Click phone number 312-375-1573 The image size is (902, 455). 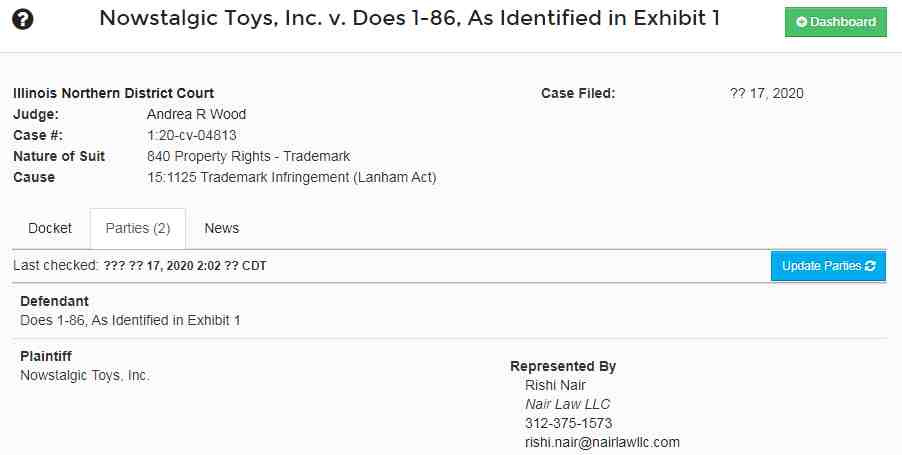568,423
